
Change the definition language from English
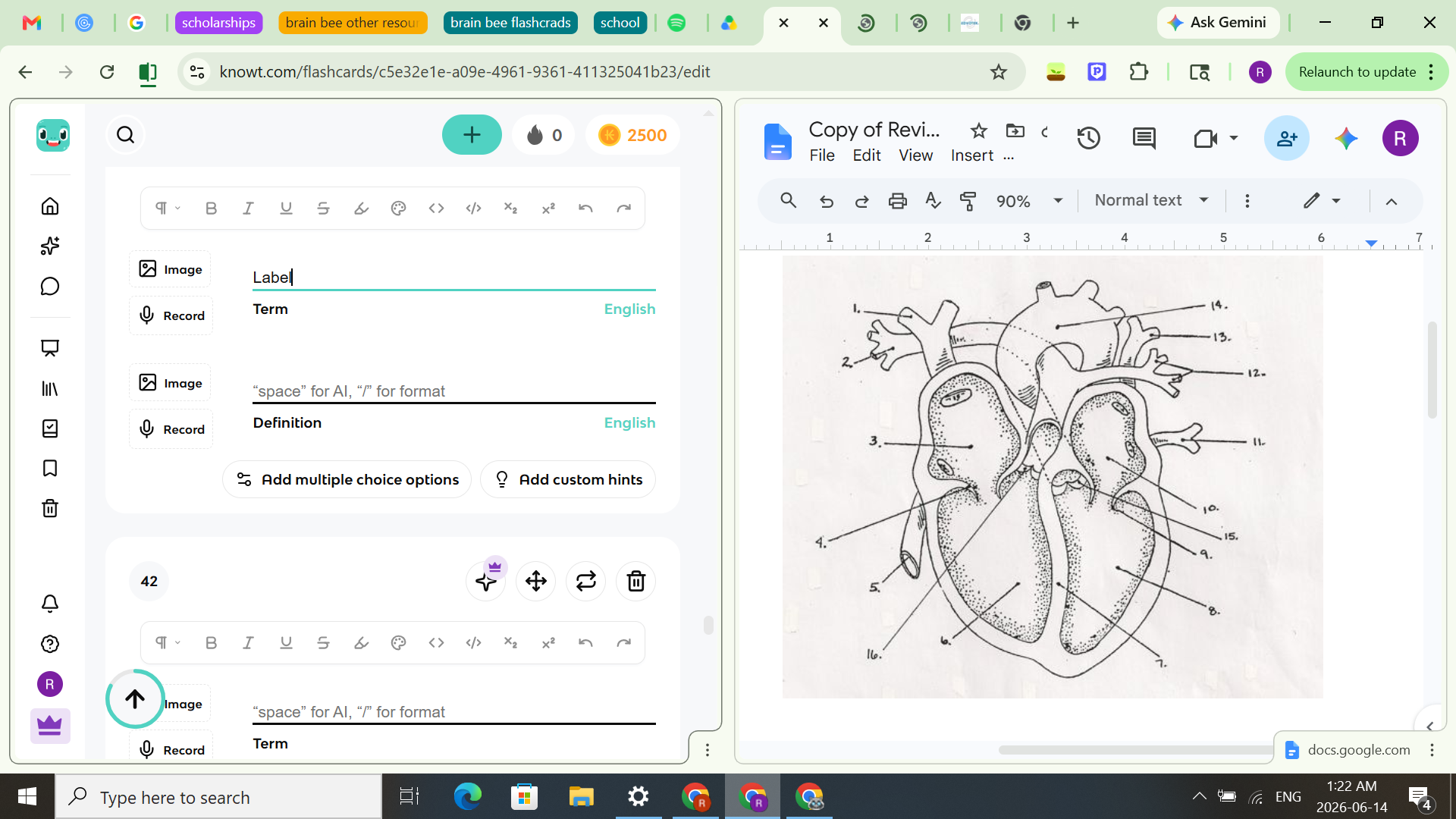click(629, 422)
